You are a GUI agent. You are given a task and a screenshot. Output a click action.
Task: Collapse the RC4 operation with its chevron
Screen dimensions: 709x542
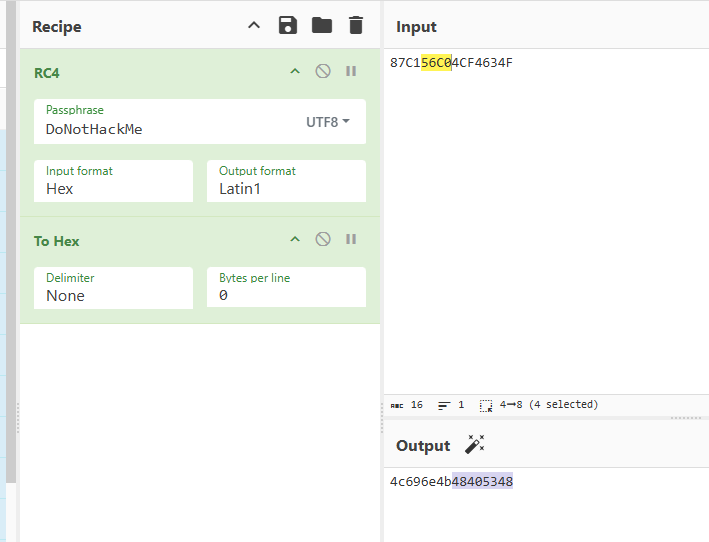(x=295, y=72)
